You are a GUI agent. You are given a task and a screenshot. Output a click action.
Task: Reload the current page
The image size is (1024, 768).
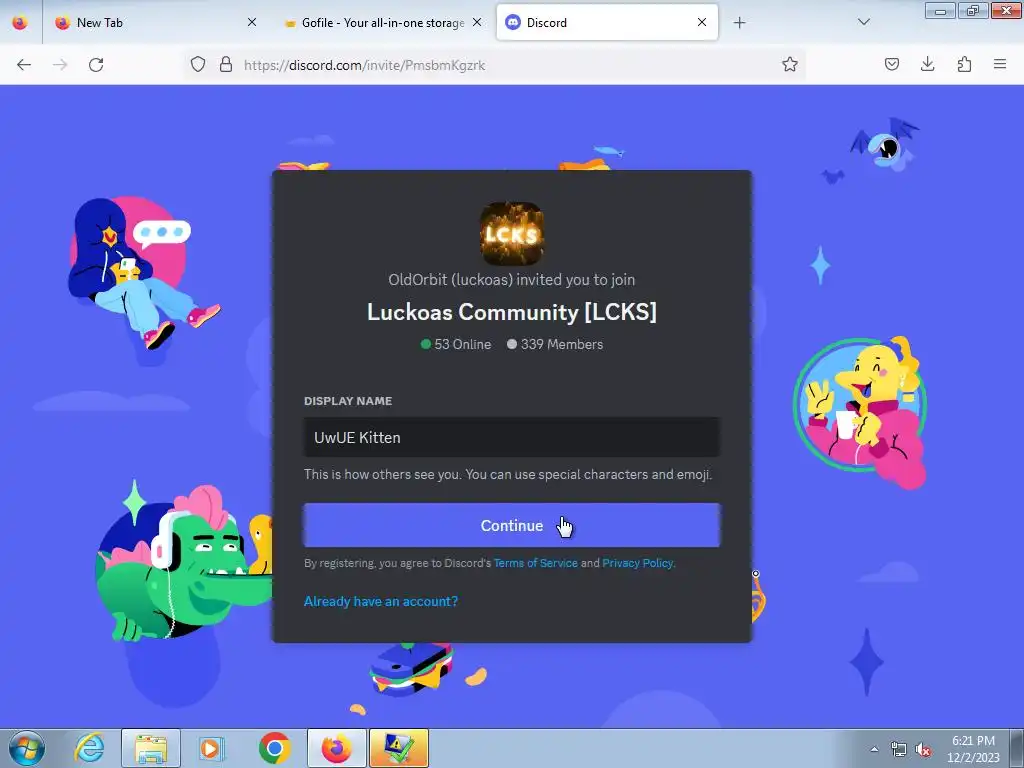tap(96, 64)
